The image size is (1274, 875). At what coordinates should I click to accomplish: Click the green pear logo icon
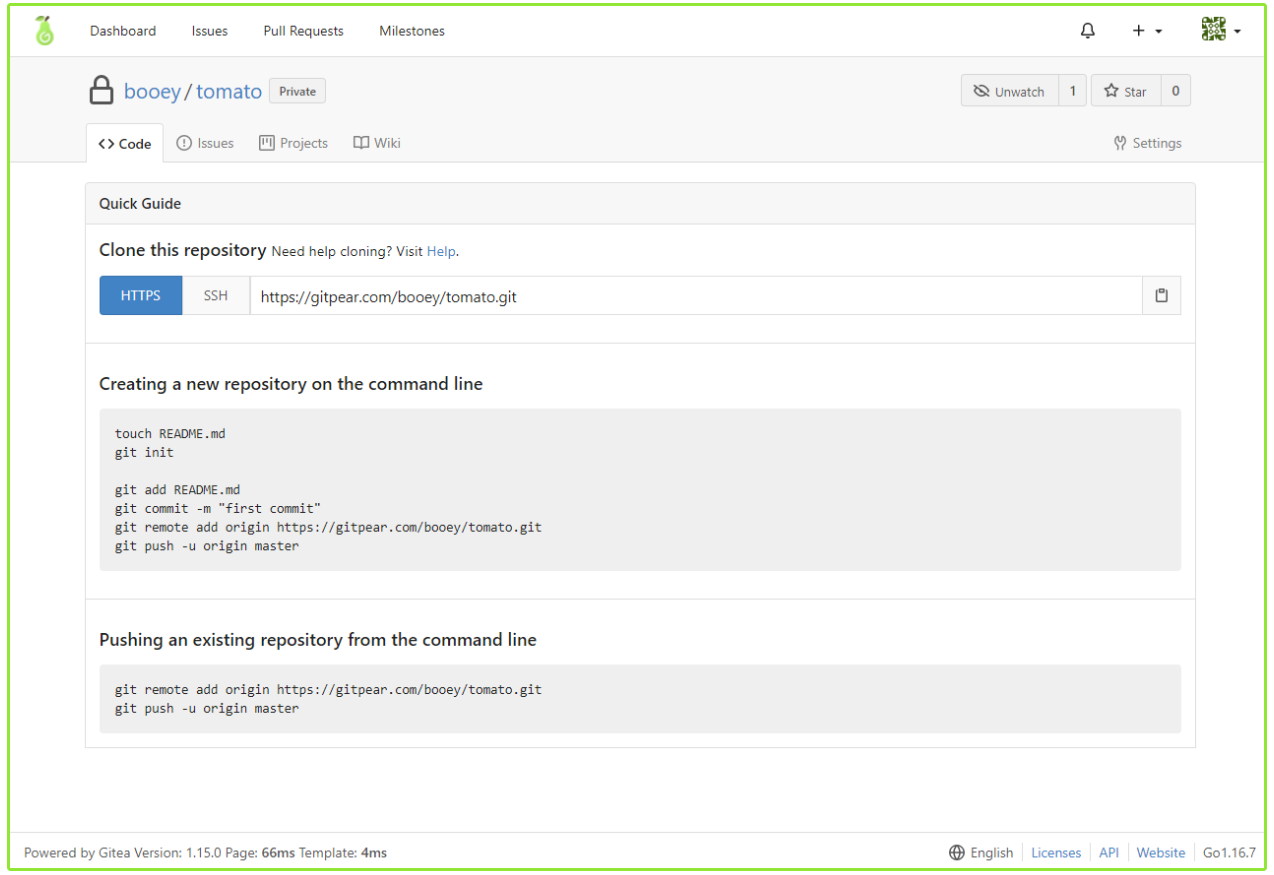click(x=43, y=31)
